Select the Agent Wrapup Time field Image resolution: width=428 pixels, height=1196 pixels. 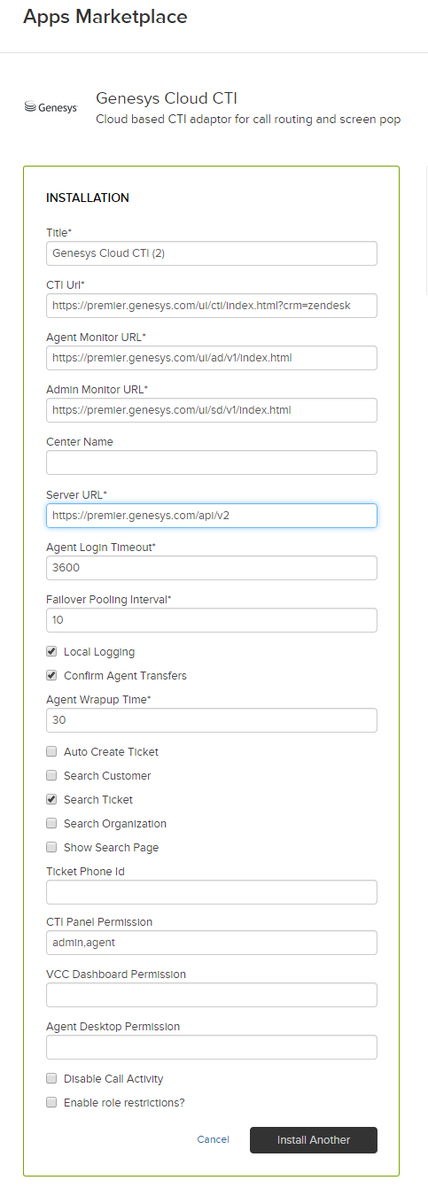point(211,721)
